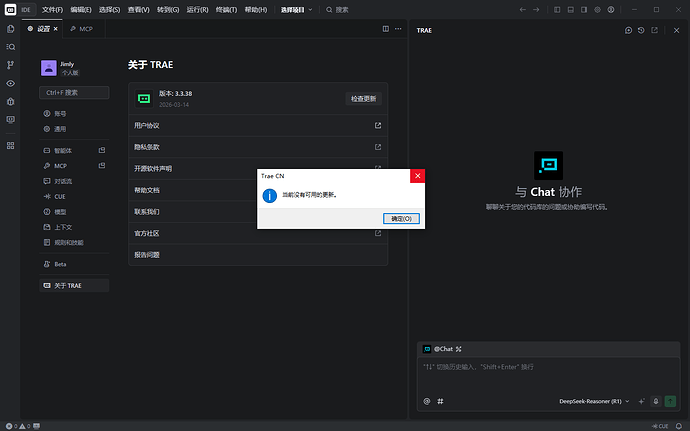Viewport: 690px width, 431px height.
Task: Open the 帮助(H) menu
Action: [x=256, y=10]
